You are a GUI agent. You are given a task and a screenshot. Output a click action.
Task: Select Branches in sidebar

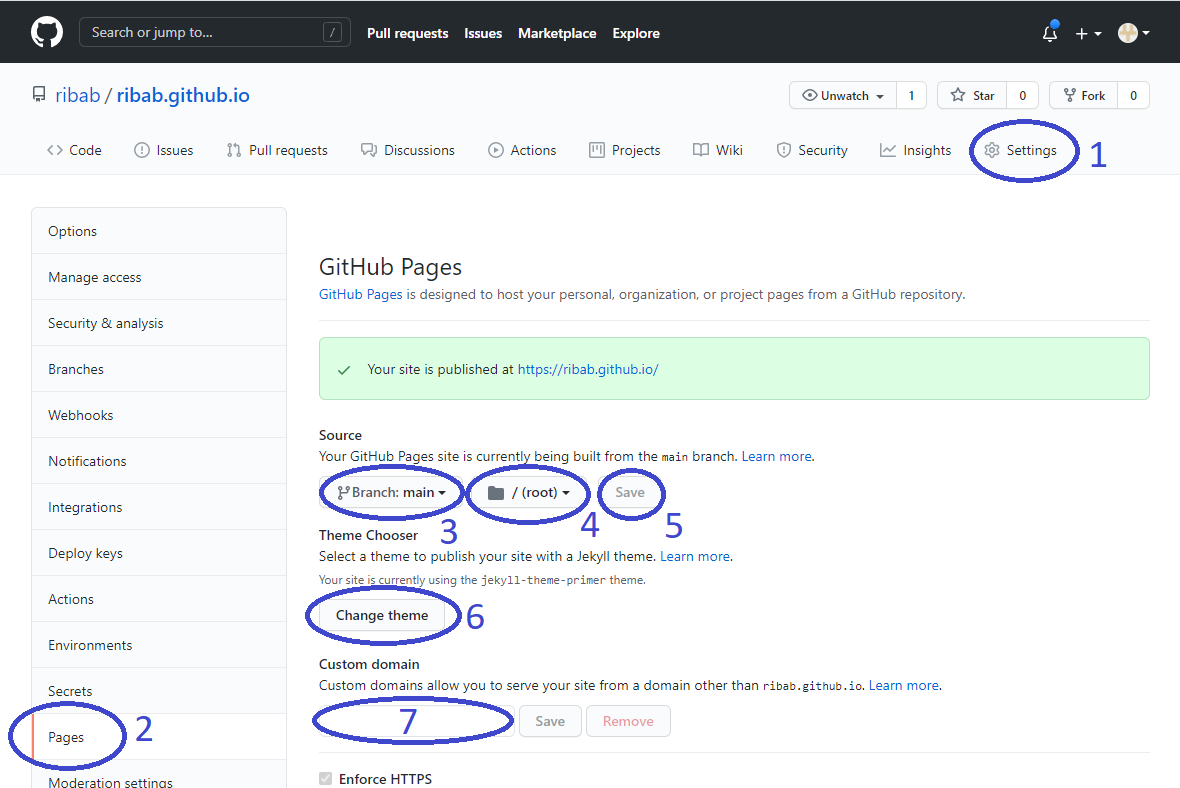click(x=159, y=369)
